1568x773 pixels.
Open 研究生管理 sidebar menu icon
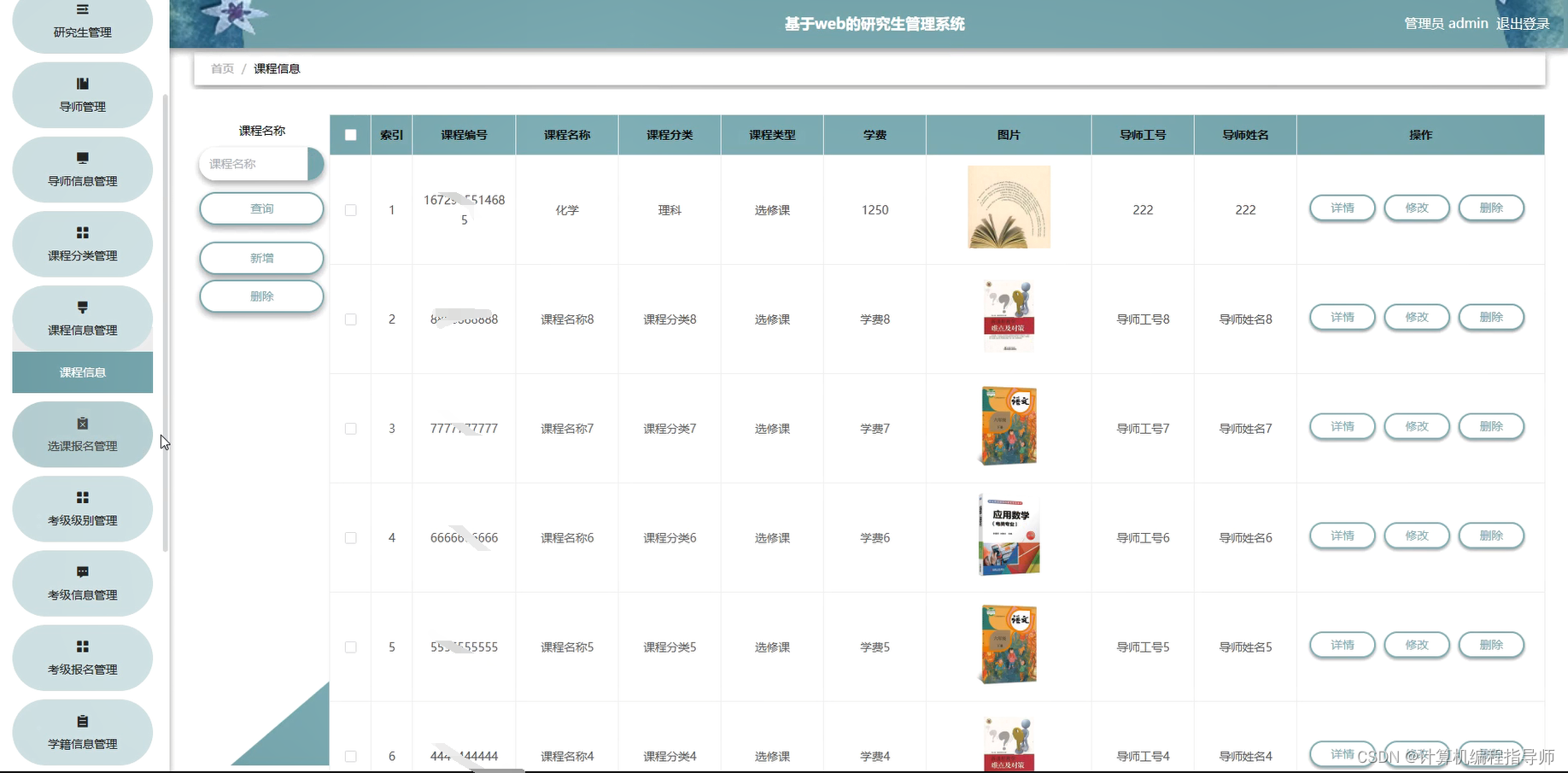[x=82, y=9]
